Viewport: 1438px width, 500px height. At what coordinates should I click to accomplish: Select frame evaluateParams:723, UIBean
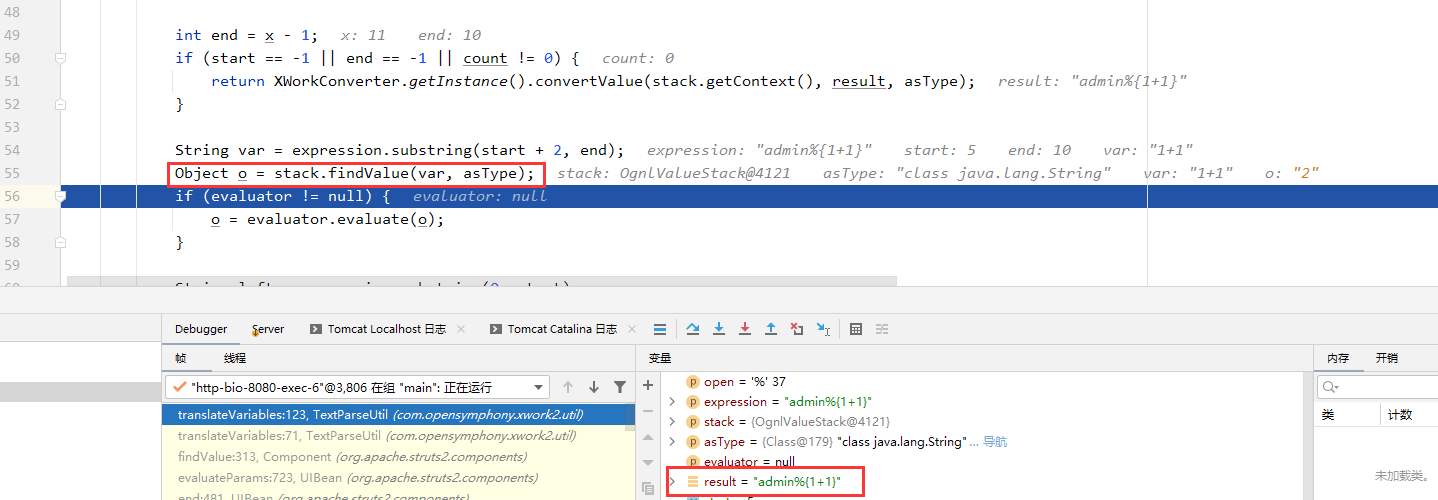click(398, 478)
